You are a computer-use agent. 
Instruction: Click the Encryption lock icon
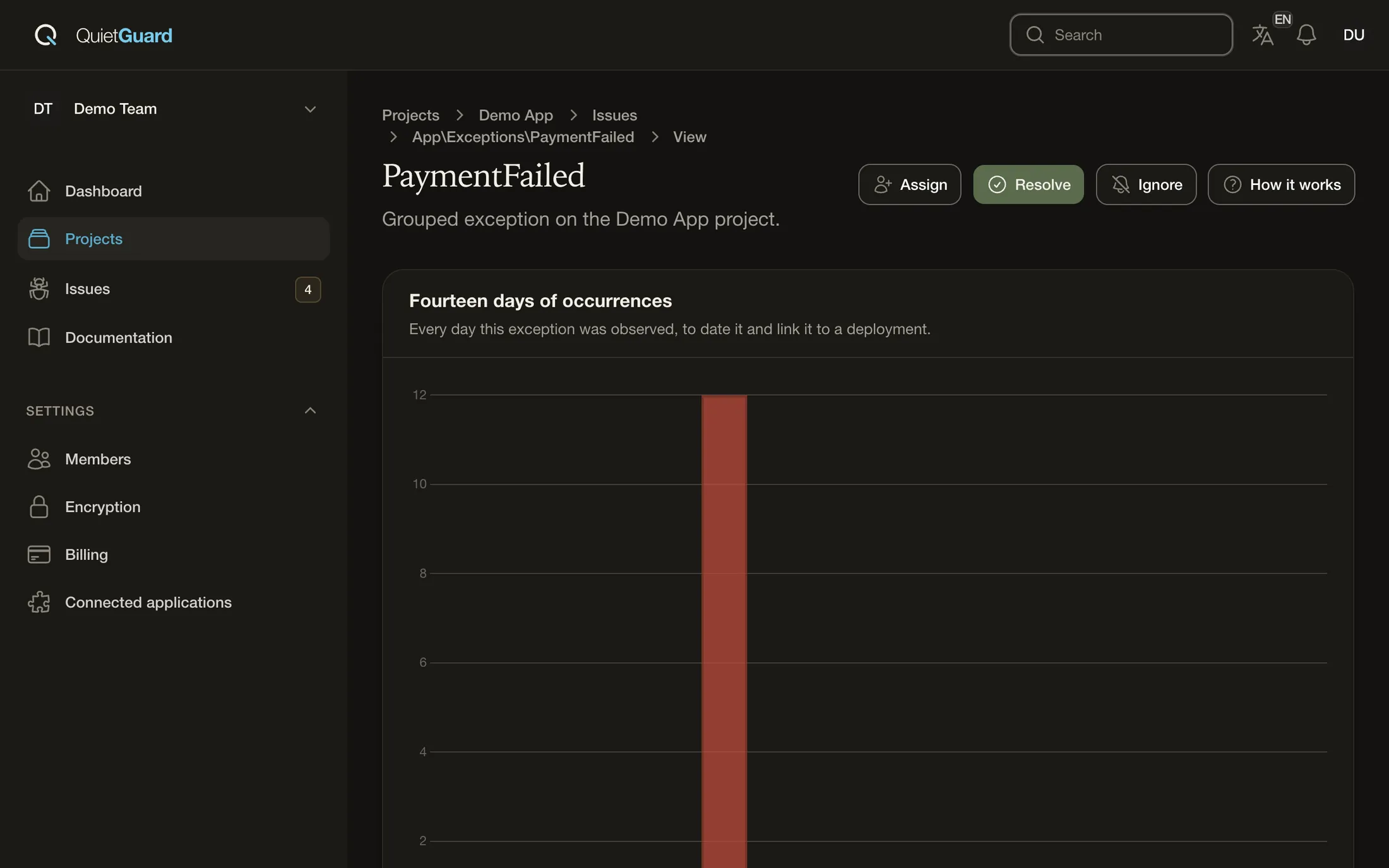coord(39,506)
